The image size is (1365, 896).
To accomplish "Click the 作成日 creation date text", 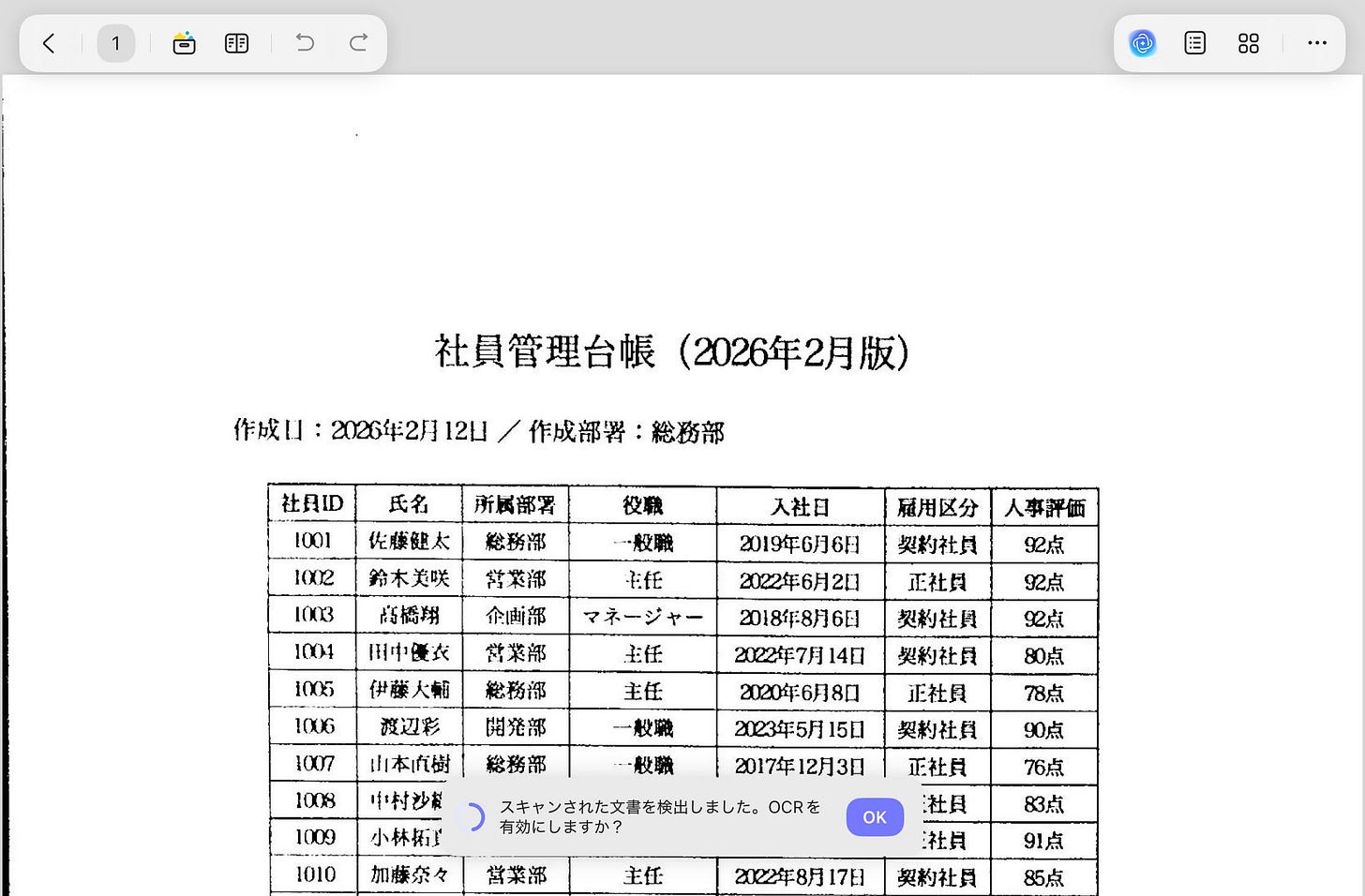I will pos(478,432).
